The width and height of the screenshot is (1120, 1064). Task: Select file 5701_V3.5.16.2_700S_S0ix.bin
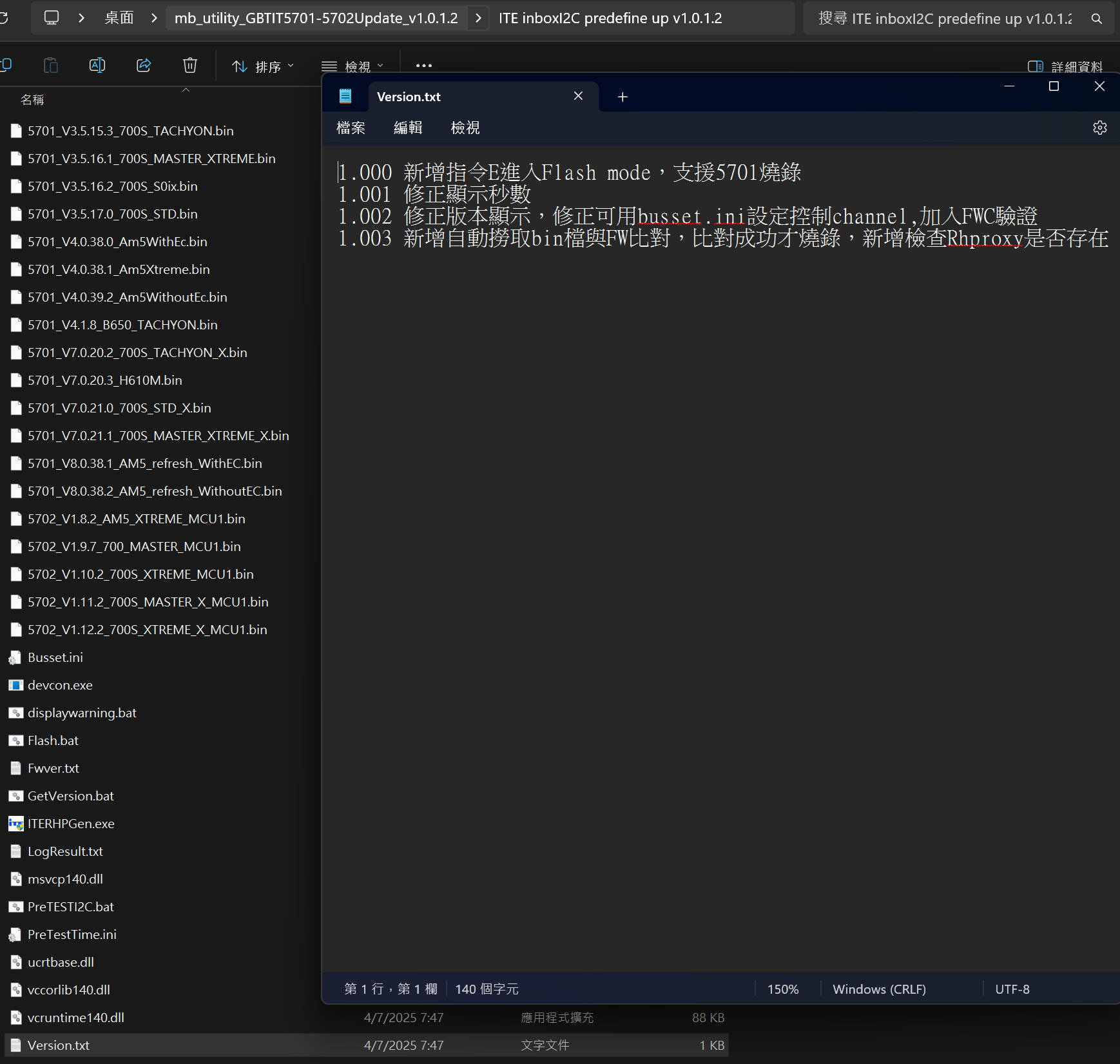(x=113, y=186)
